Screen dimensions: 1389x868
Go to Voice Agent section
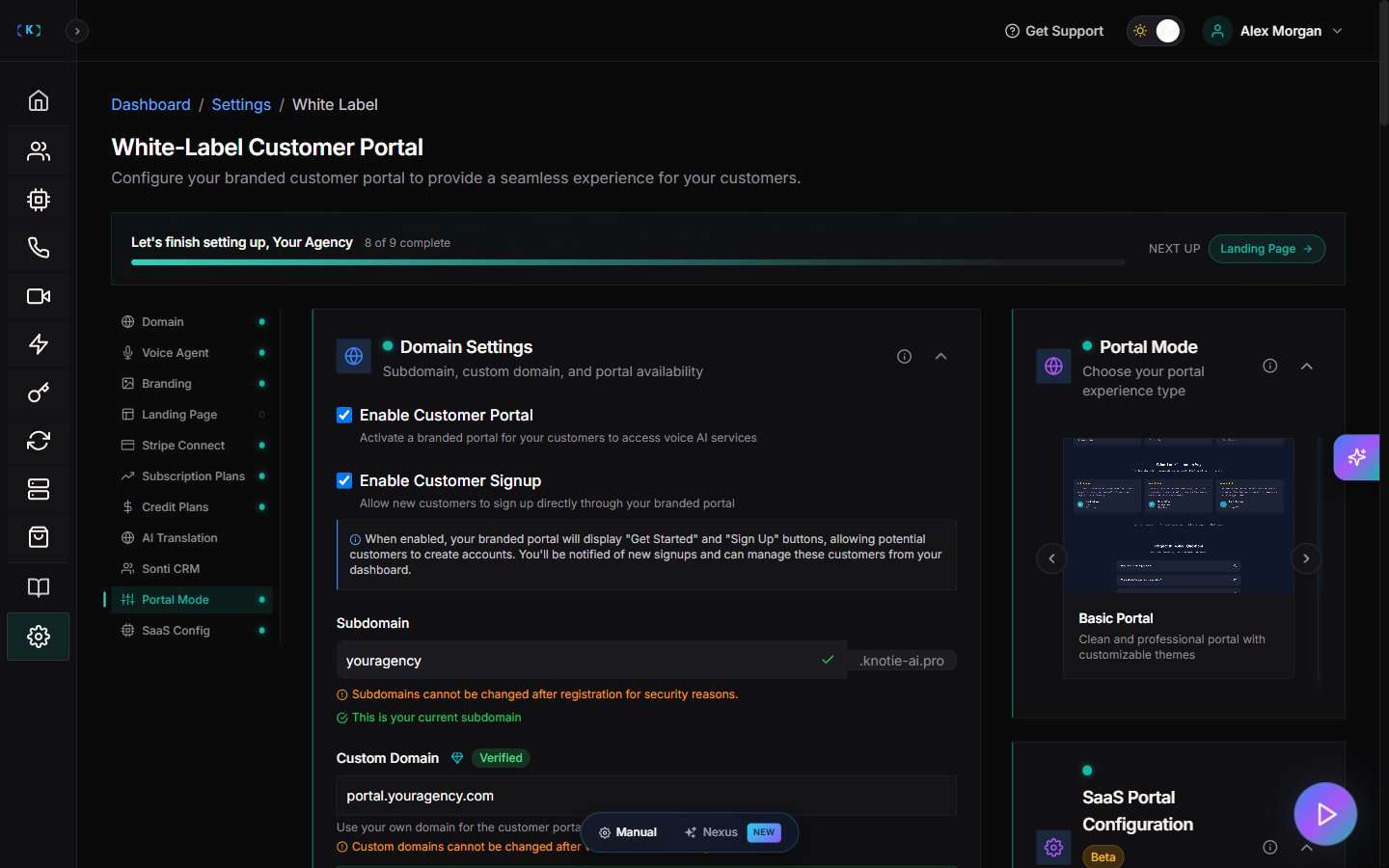(192, 353)
